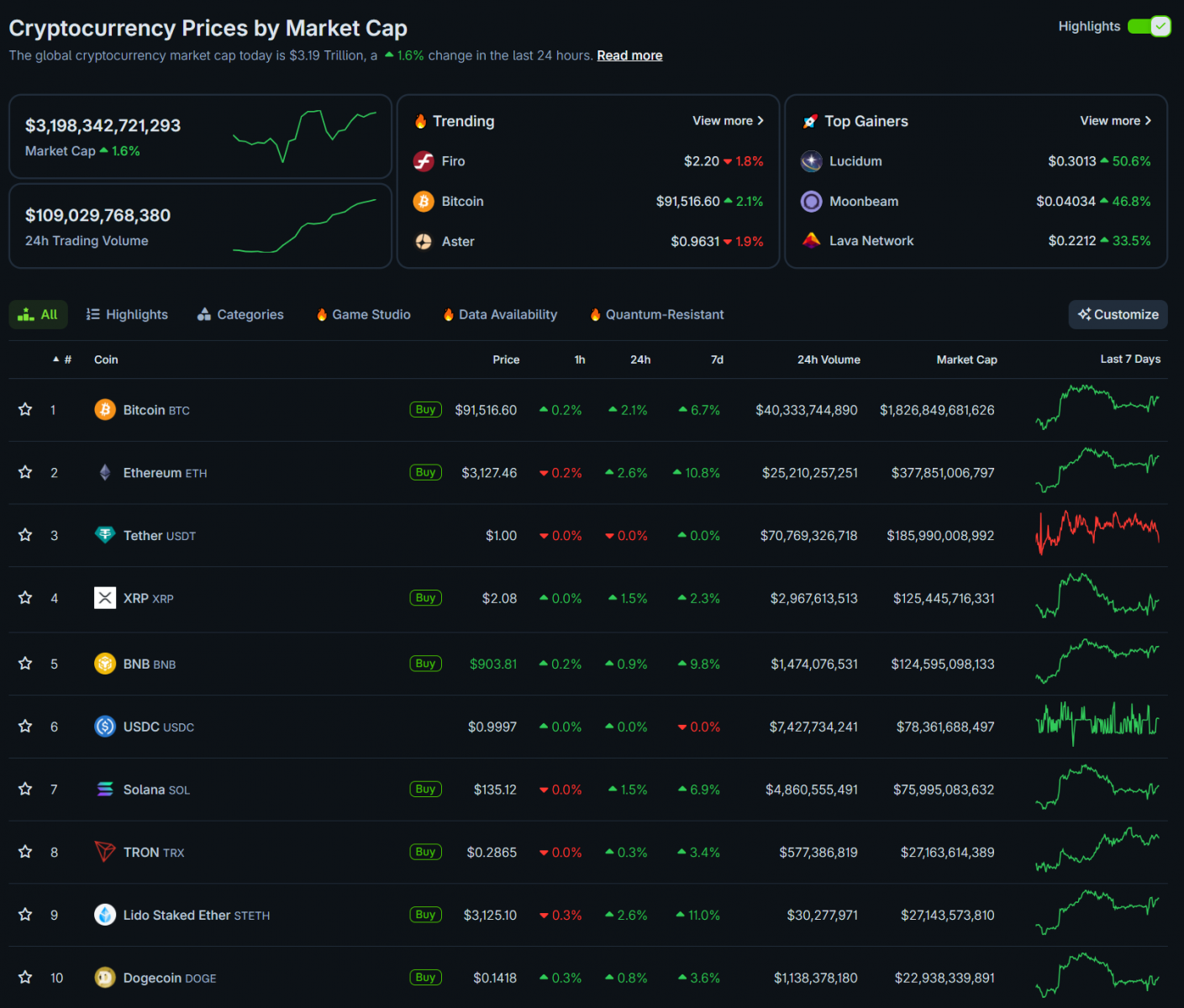Click the Ethereum diamond logo icon

coord(105,473)
